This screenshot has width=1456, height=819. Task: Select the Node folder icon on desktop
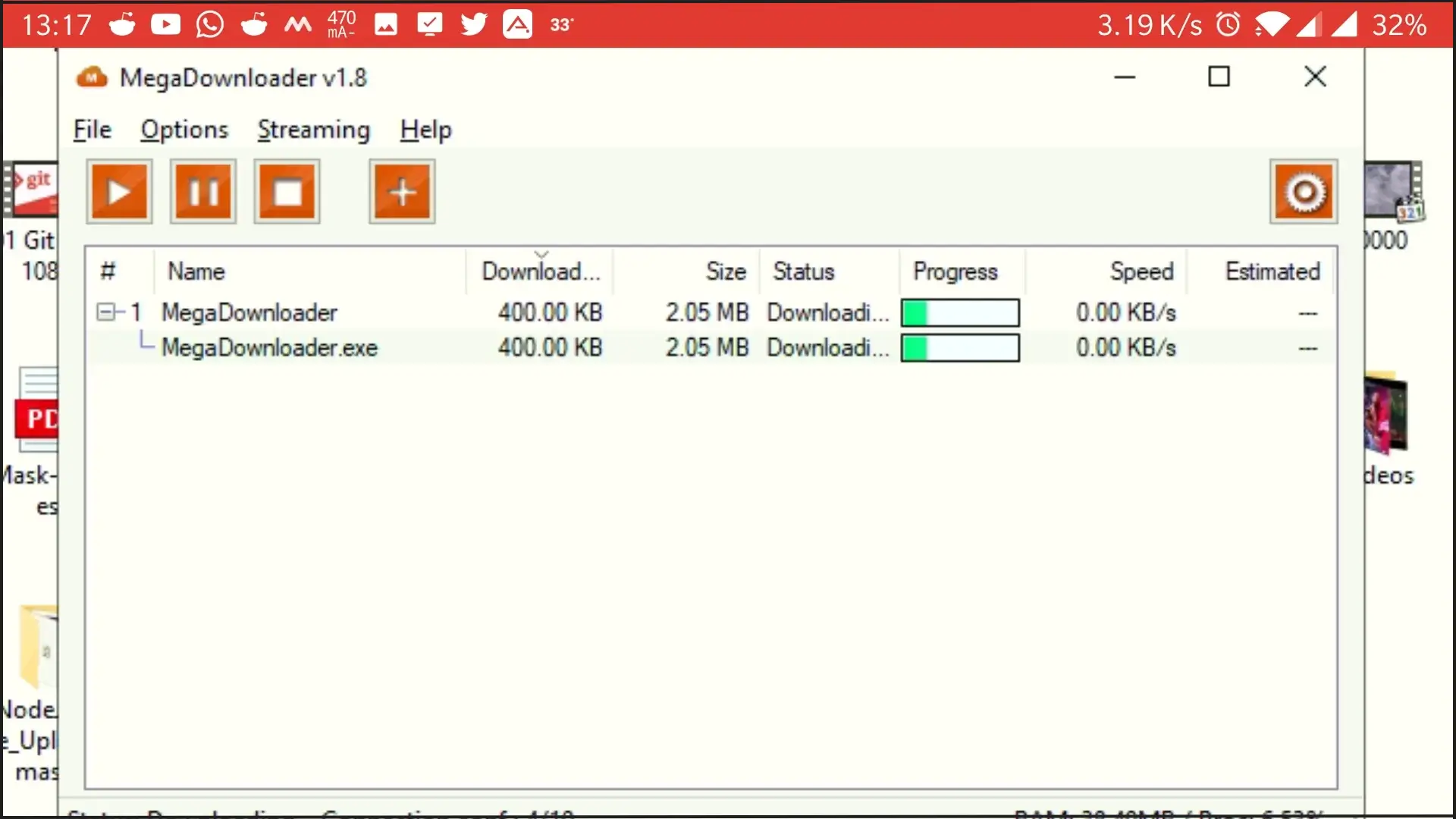point(39,648)
